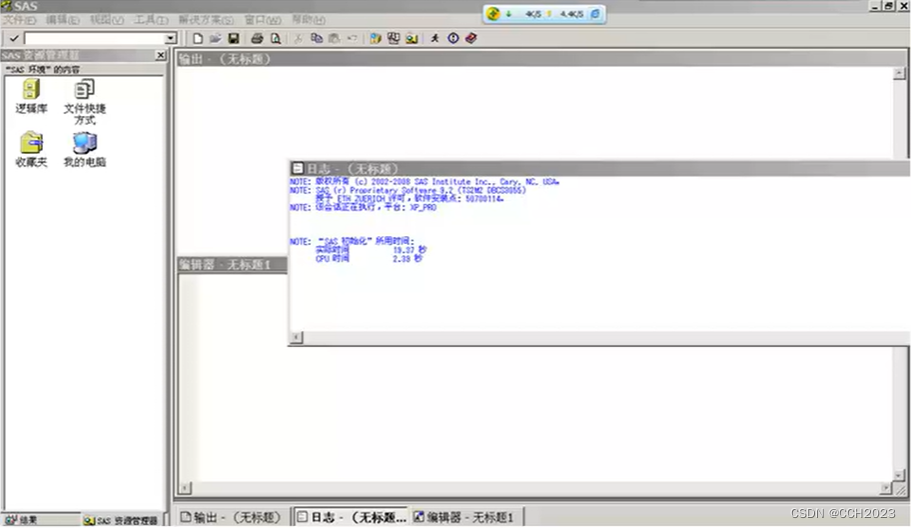
Task: Click the Undo toolbar icon
Action: click(352, 38)
